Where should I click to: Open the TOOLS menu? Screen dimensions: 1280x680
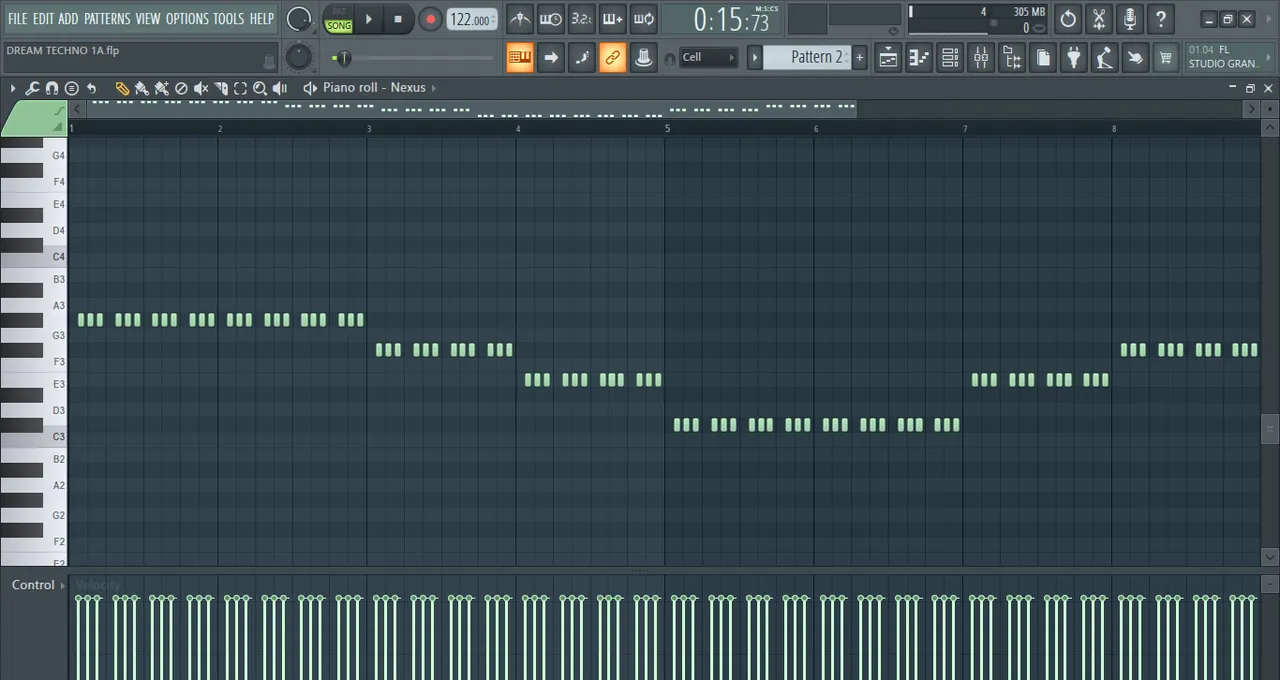point(228,18)
